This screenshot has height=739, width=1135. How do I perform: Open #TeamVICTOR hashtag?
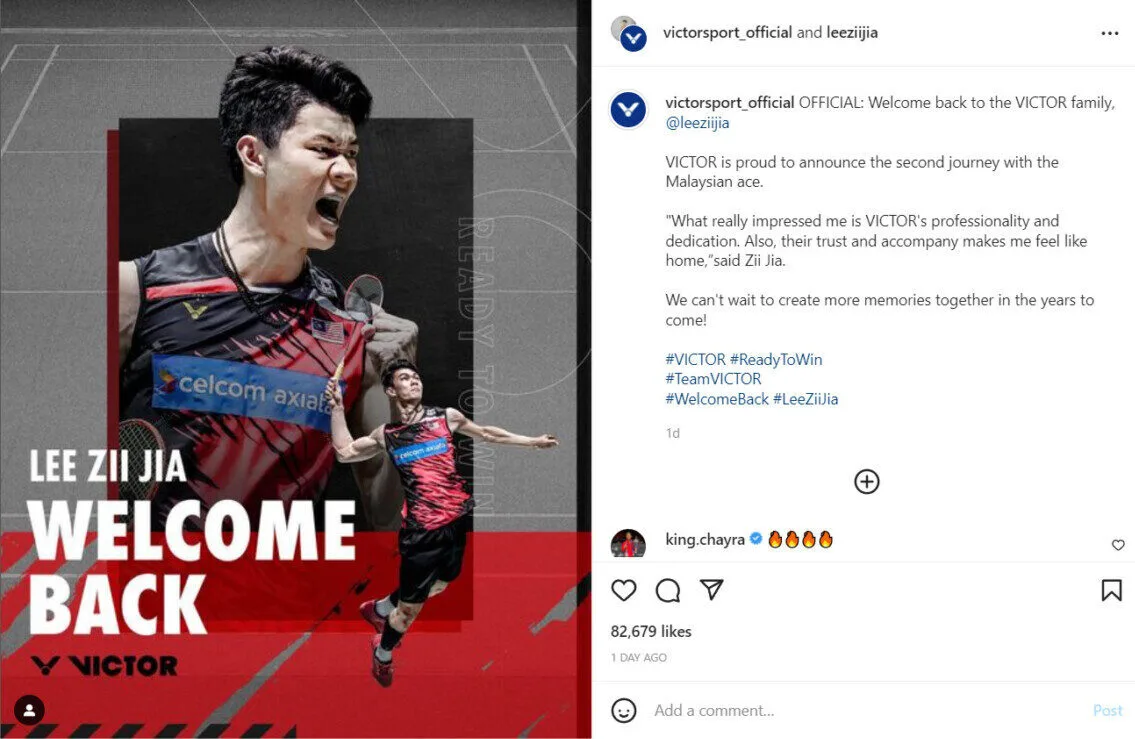point(713,379)
